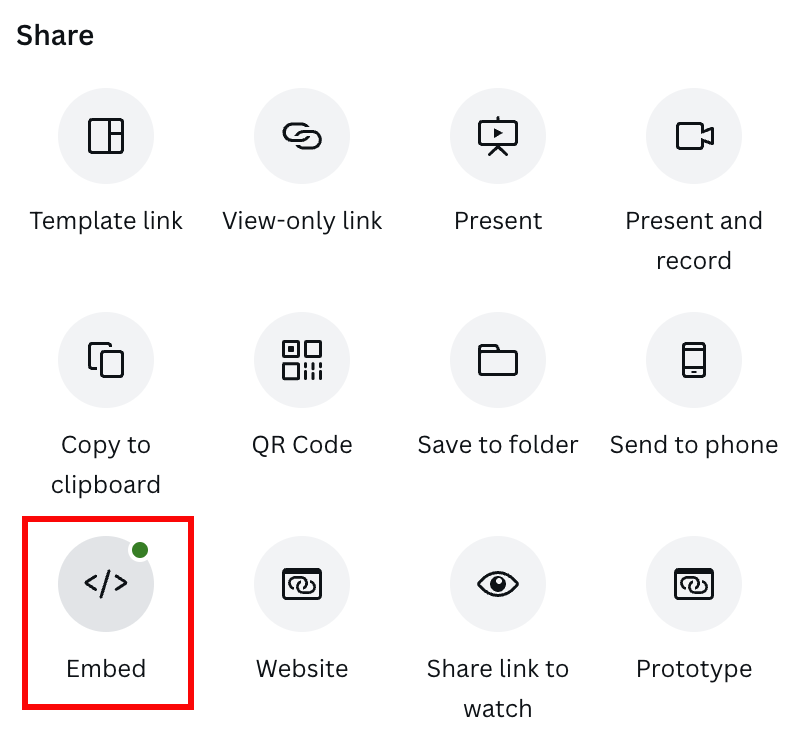810x746 pixels.
Task: Click the Send to phone icon
Action: click(x=694, y=360)
